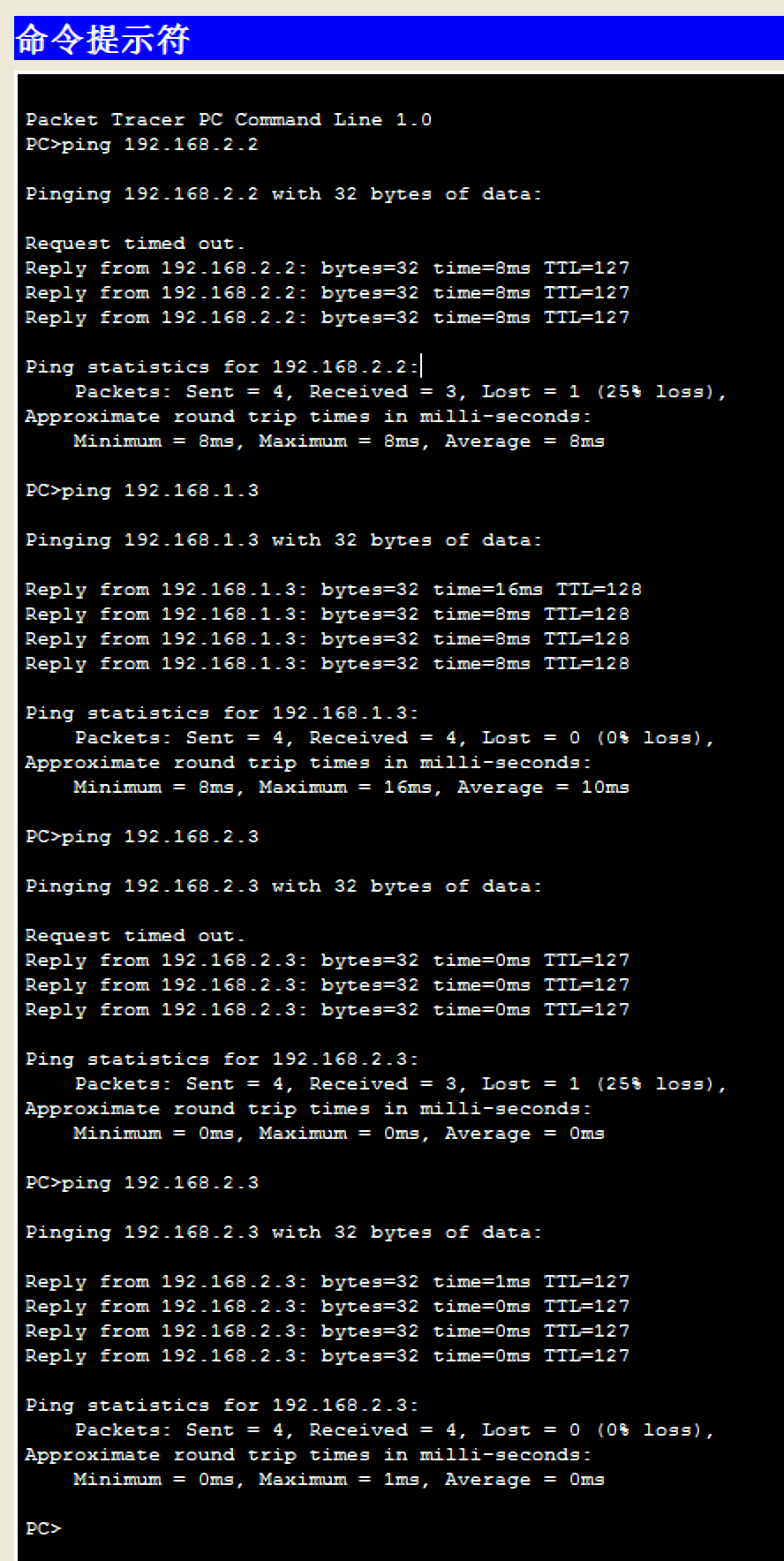Select the ping 192.168.1.3 command line
Image resolution: width=784 pixels, height=1561 pixels.
pyautogui.click(x=142, y=490)
